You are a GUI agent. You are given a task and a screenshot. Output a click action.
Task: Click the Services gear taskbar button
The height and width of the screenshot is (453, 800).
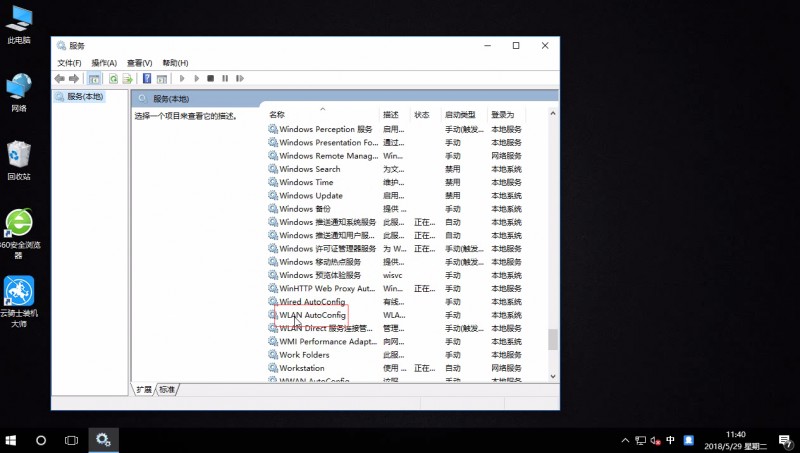click(x=104, y=440)
